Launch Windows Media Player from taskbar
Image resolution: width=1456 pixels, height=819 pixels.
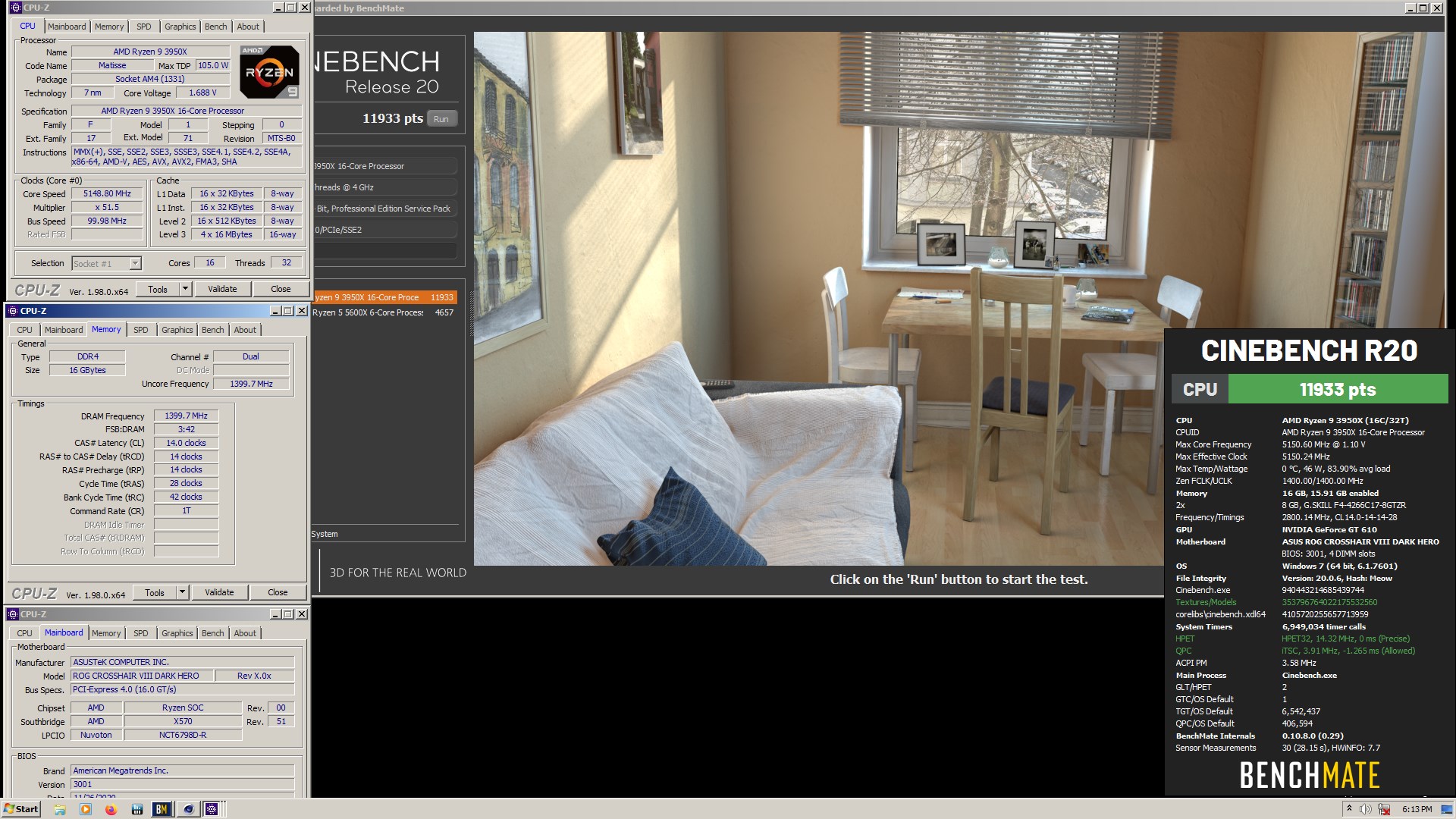(x=86, y=809)
